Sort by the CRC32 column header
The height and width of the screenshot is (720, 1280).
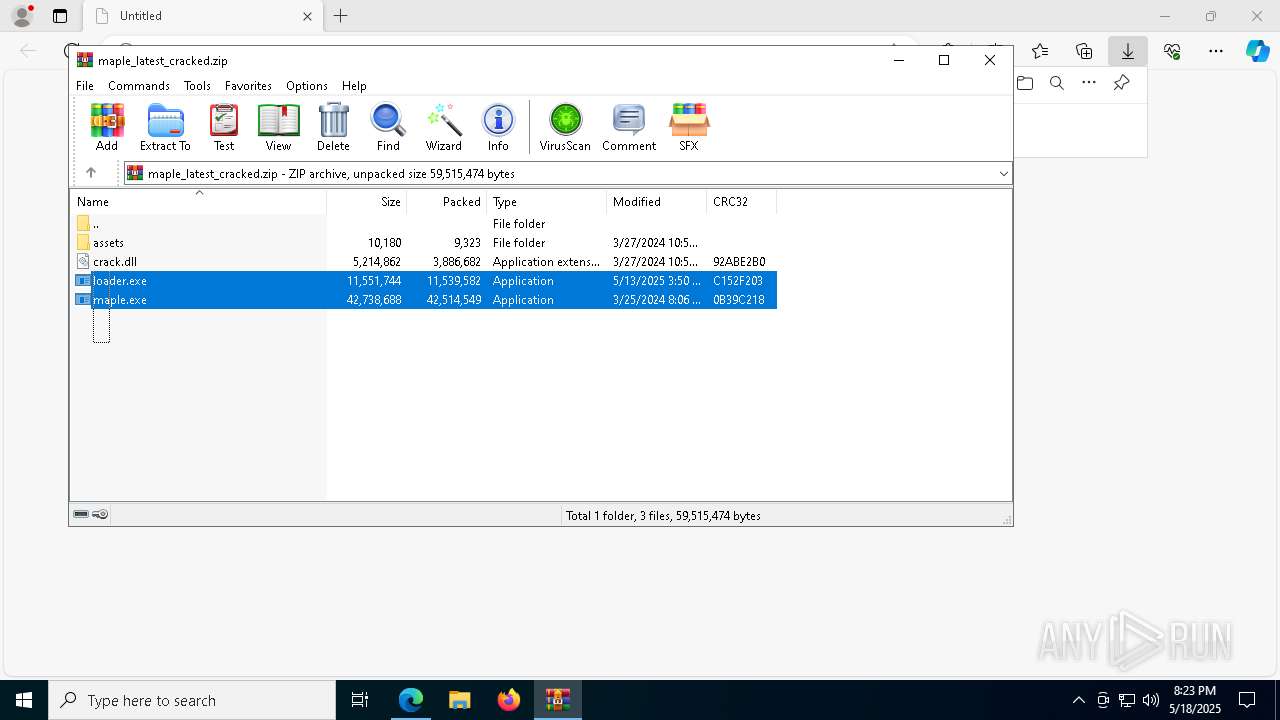[x=741, y=201]
